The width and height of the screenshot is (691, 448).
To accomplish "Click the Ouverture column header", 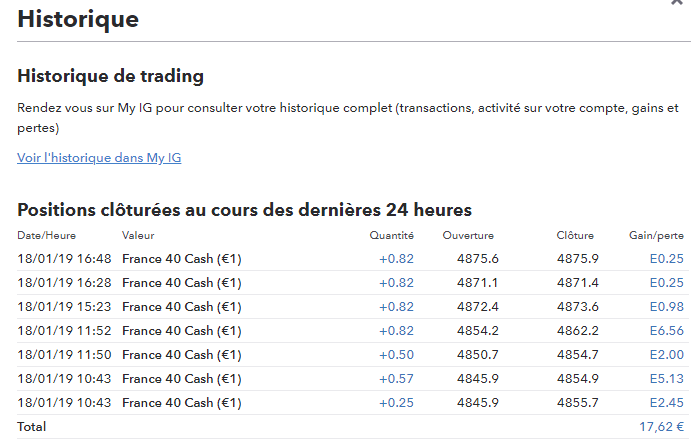I will point(470,236).
